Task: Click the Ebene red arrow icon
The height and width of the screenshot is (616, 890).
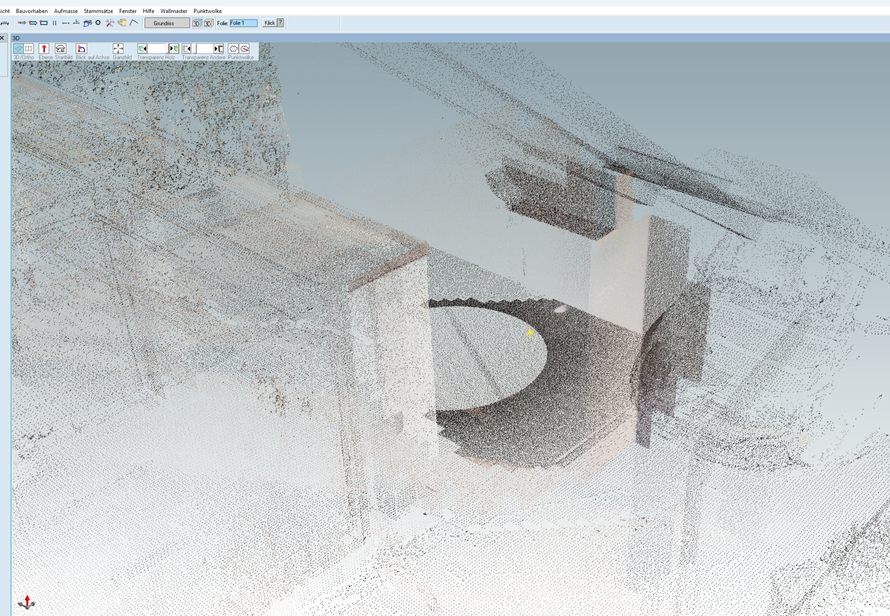Action: 44,48
